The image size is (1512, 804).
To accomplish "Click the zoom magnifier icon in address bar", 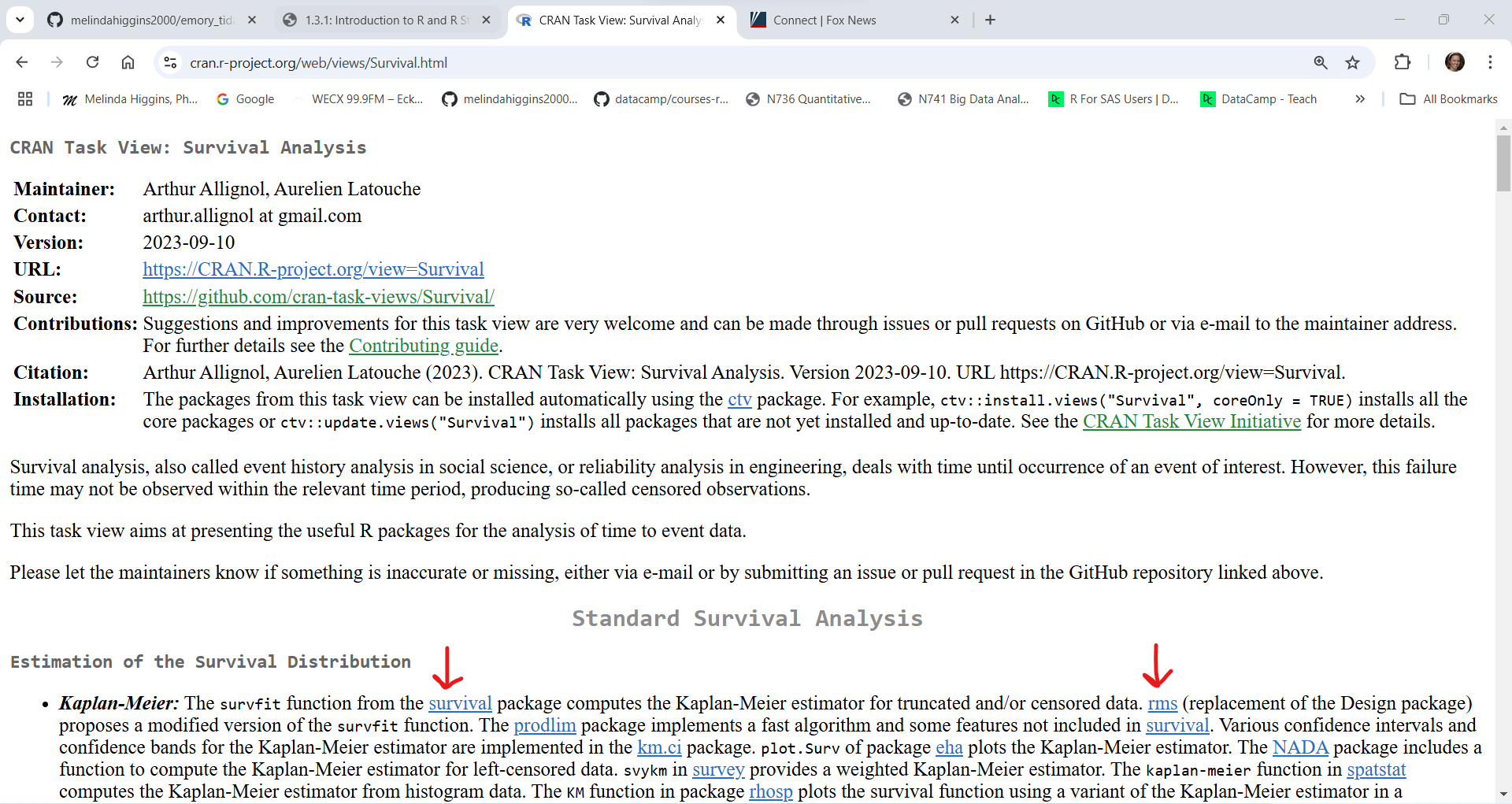I will click(x=1321, y=62).
